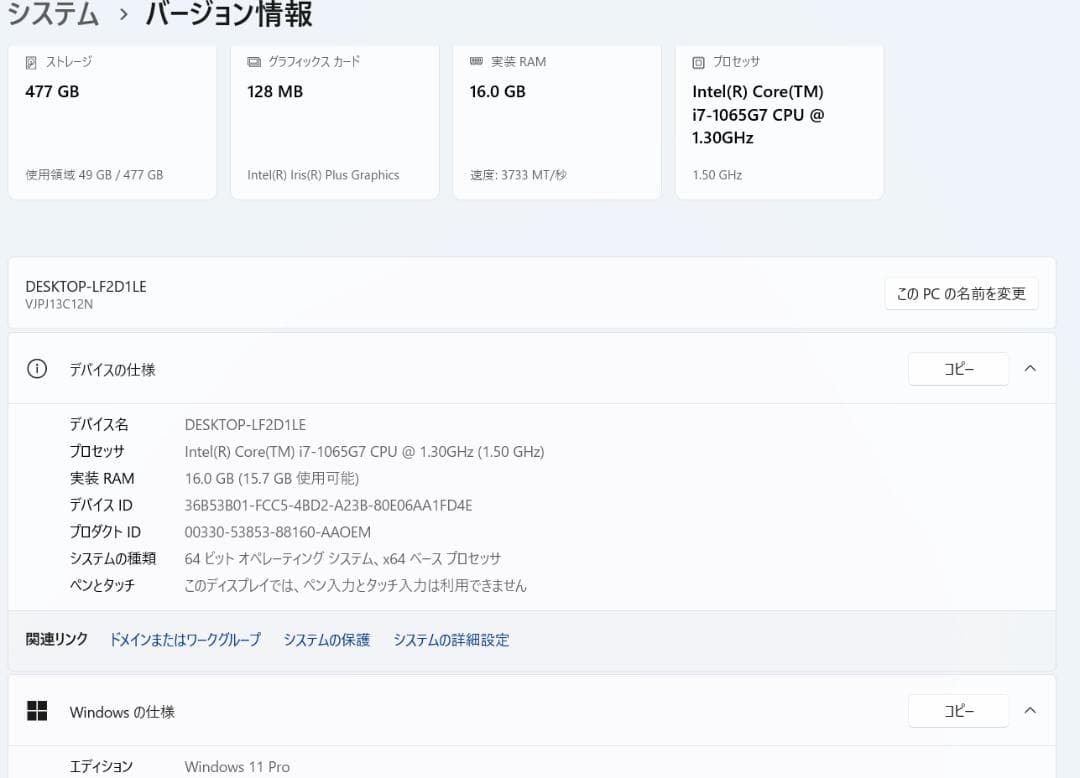Open the 実装 RAM 16.0 GB card

pyautogui.click(x=557, y=122)
